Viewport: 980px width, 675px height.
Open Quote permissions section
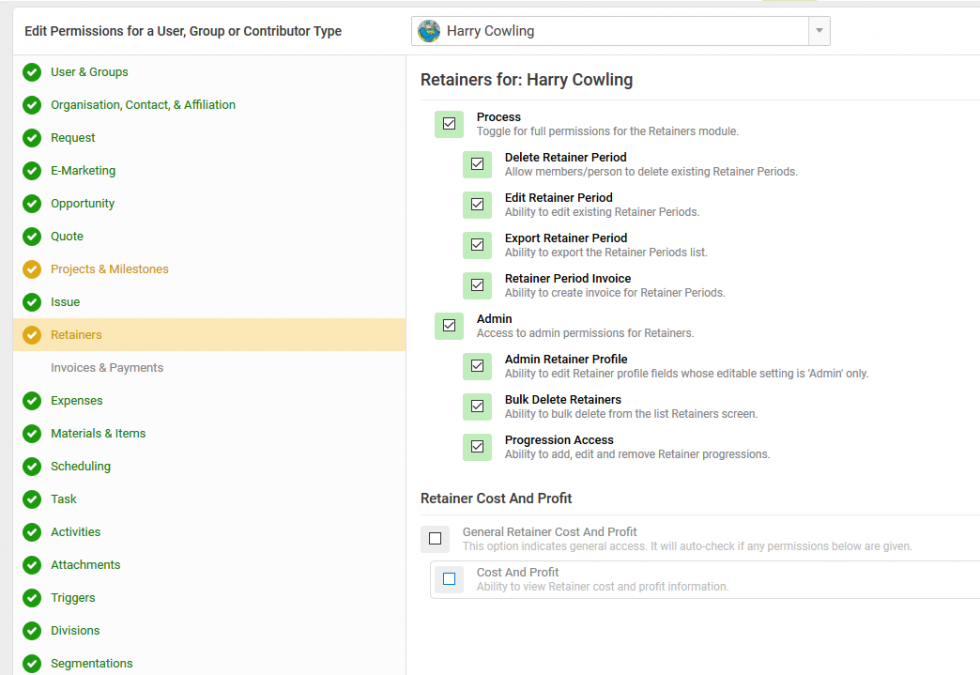(x=67, y=236)
